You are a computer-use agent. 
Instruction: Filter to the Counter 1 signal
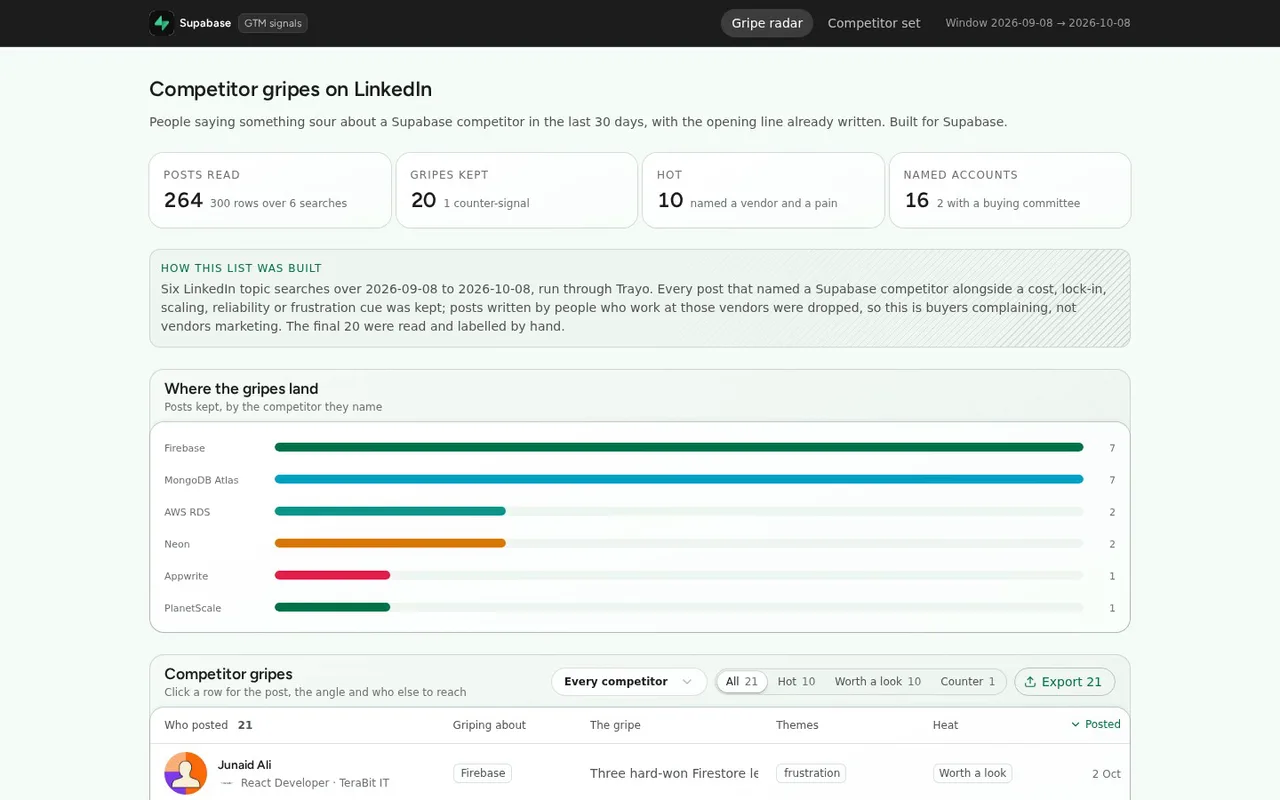968,682
